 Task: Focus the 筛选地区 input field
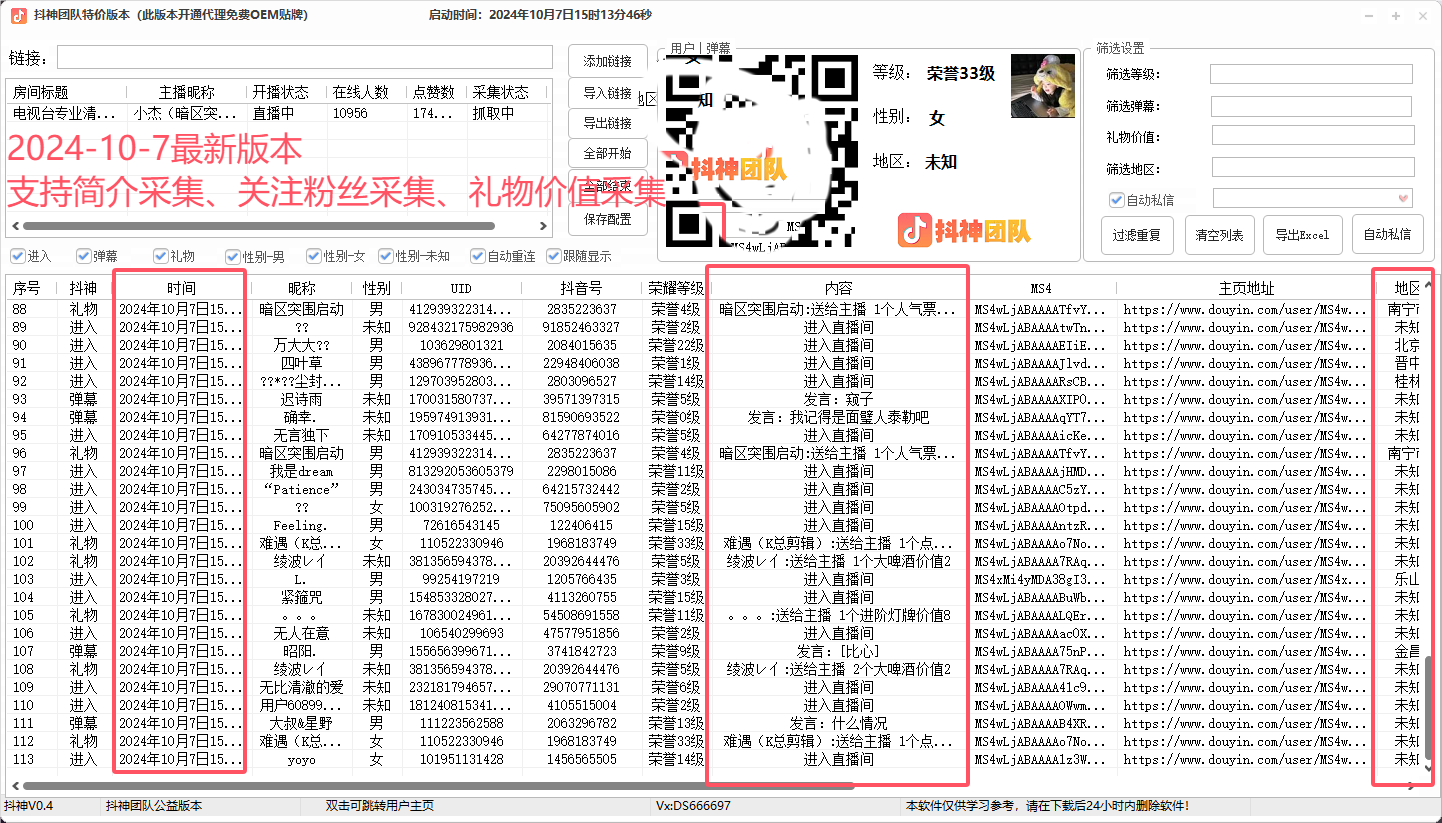1313,167
